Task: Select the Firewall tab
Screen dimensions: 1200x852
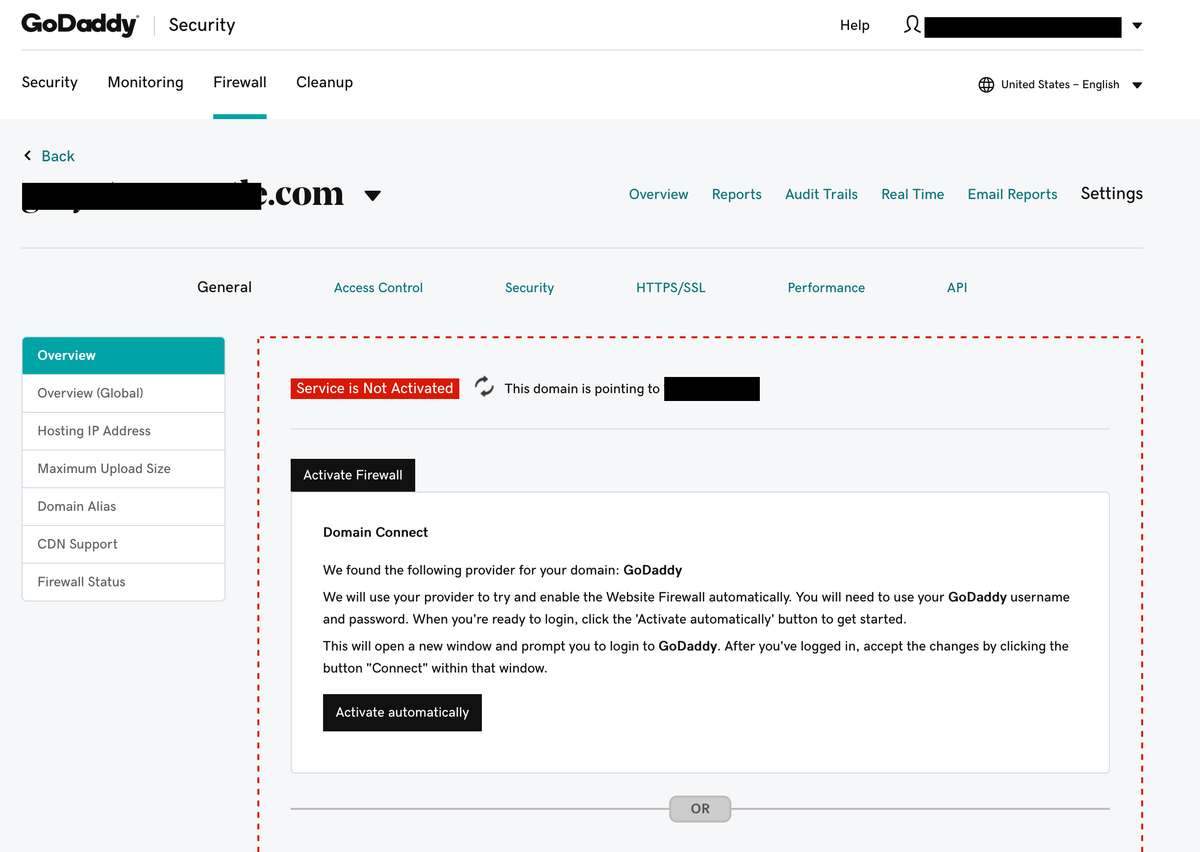Action: click(x=240, y=83)
